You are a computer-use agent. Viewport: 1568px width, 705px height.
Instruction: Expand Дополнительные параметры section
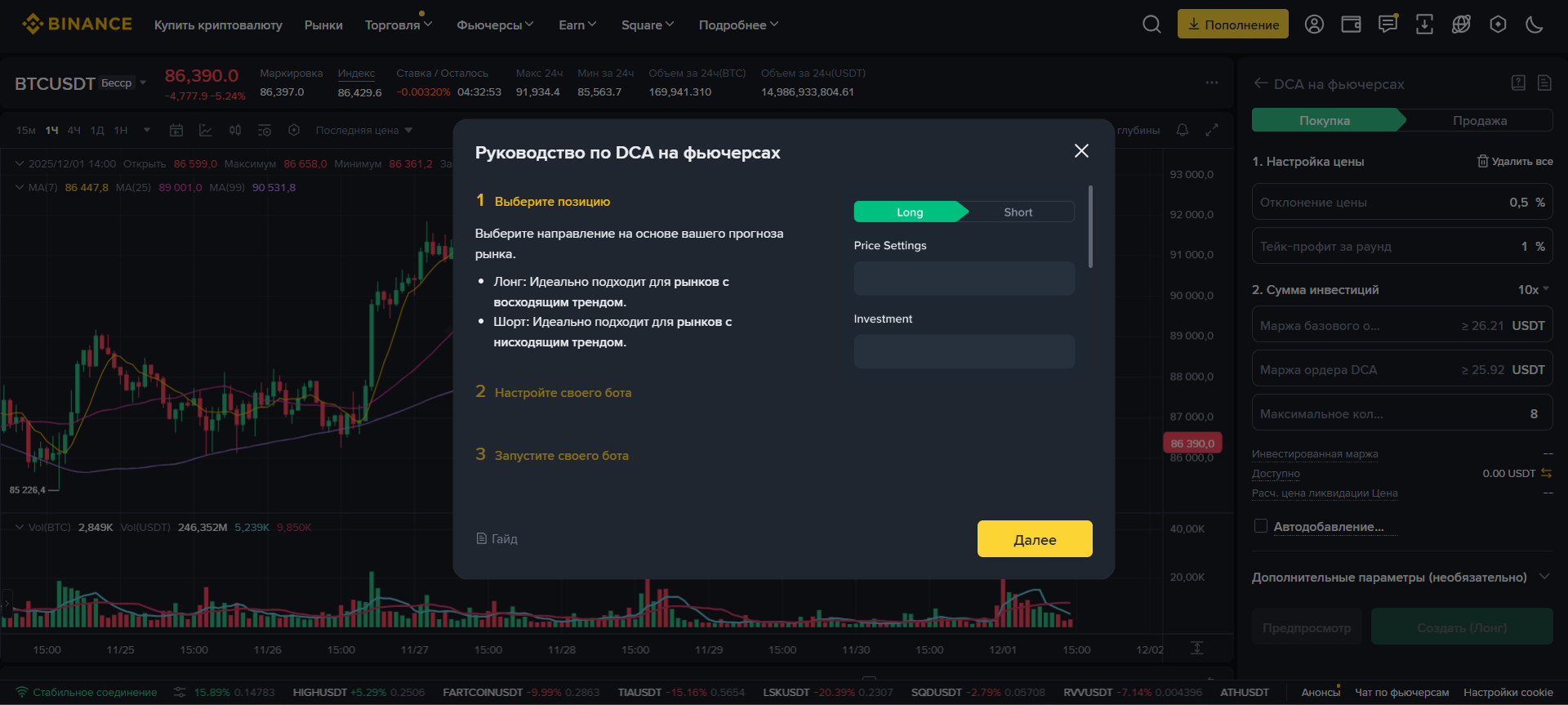[x=1543, y=577]
